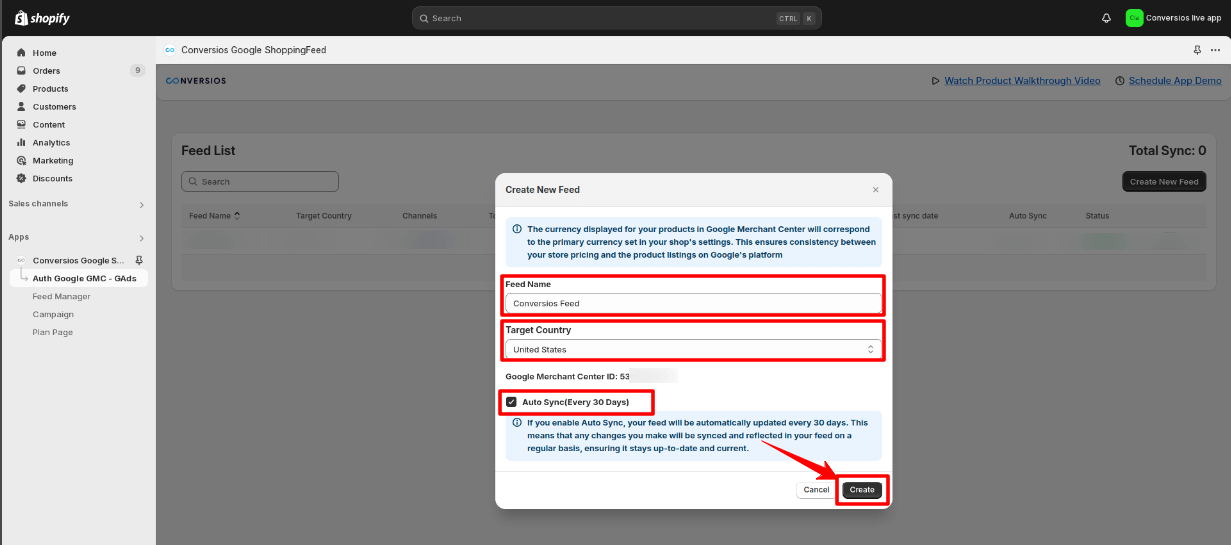
Task: Click the Analytics chart icon
Action: [21, 143]
